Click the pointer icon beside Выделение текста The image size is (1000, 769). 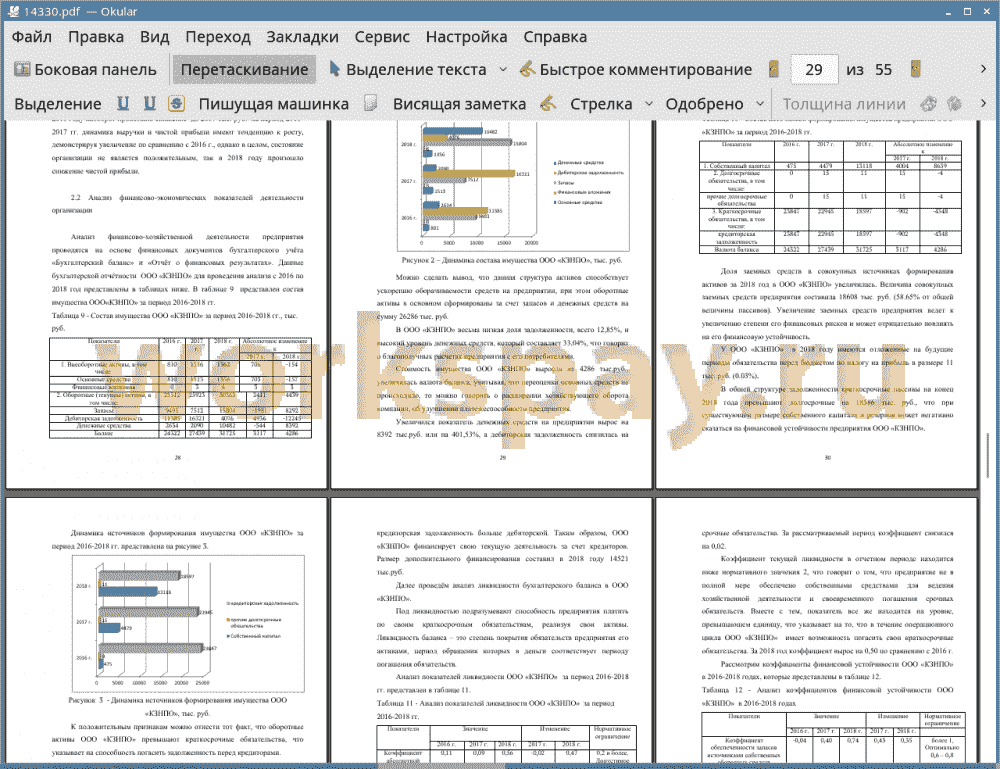(x=334, y=69)
